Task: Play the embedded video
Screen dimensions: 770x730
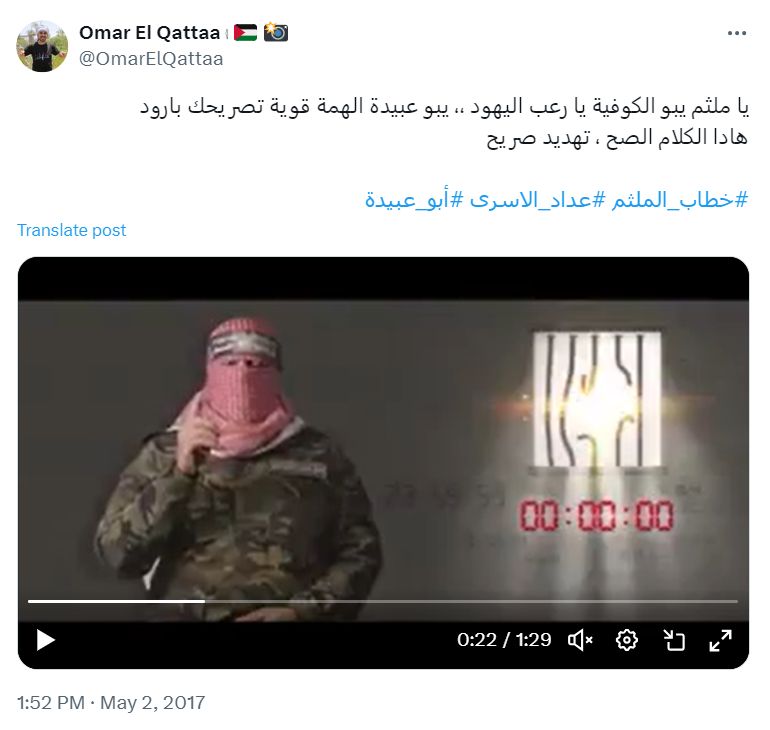Action: pyautogui.click(x=46, y=640)
